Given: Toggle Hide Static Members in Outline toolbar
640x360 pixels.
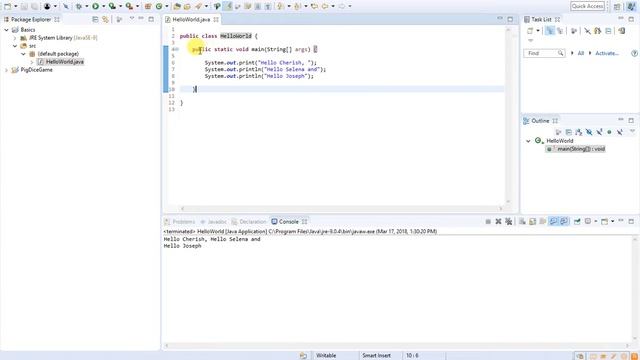Looking at the screenshot, I should point(599,132).
